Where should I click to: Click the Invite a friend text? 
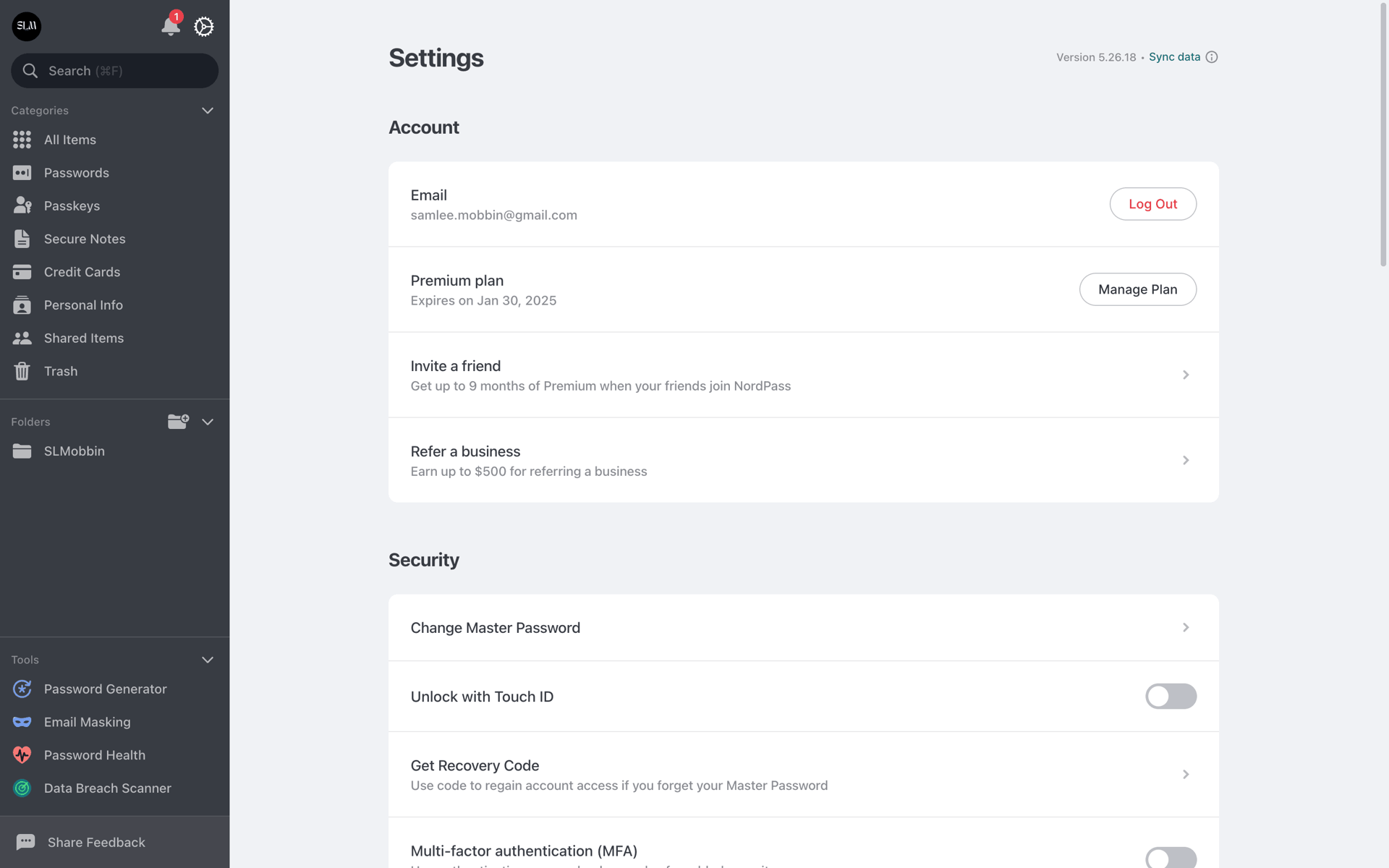pos(456,366)
